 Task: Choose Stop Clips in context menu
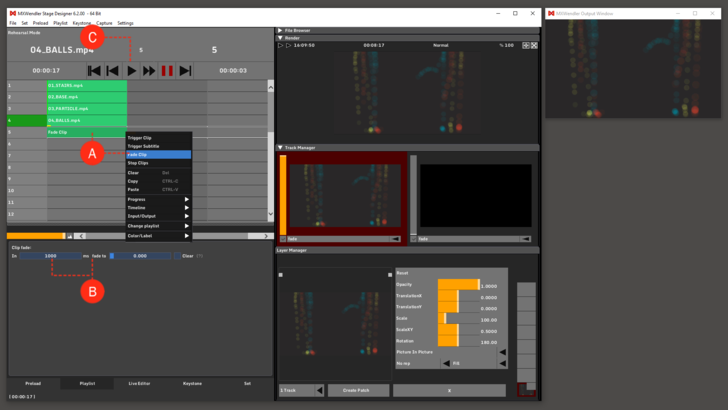click(158, 163)
